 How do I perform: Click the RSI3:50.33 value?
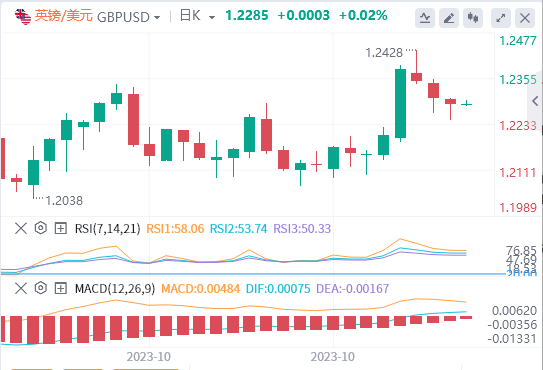(x=302, y=229)
